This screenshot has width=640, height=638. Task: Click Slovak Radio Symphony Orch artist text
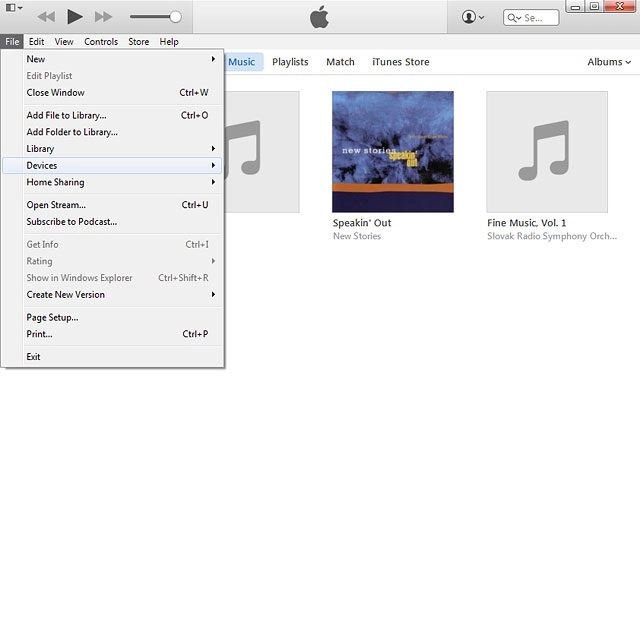pos(552,236)
